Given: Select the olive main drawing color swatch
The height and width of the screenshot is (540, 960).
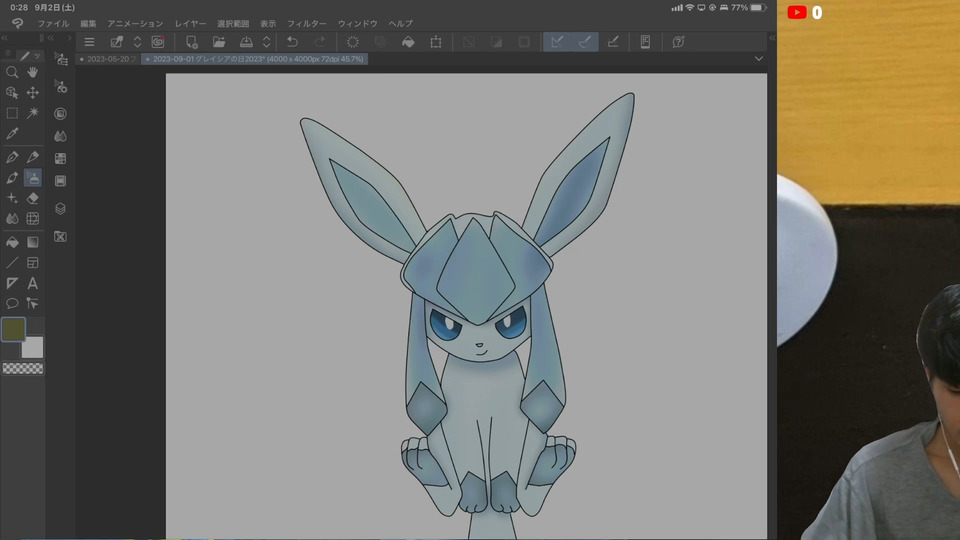Looking at the screenshot, I should click(x=13, y=329).
